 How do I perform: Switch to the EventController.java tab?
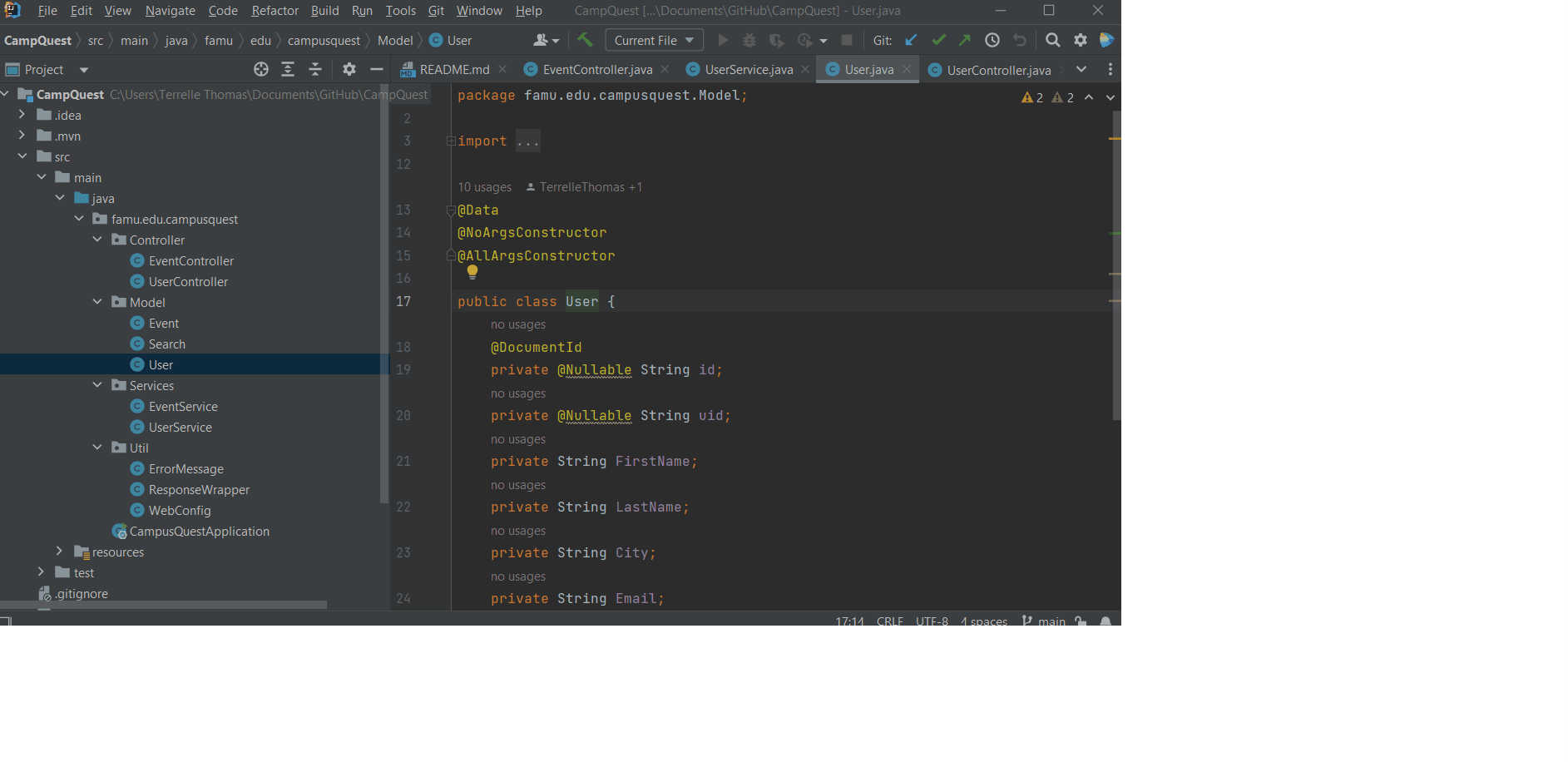tap(597, 70)
